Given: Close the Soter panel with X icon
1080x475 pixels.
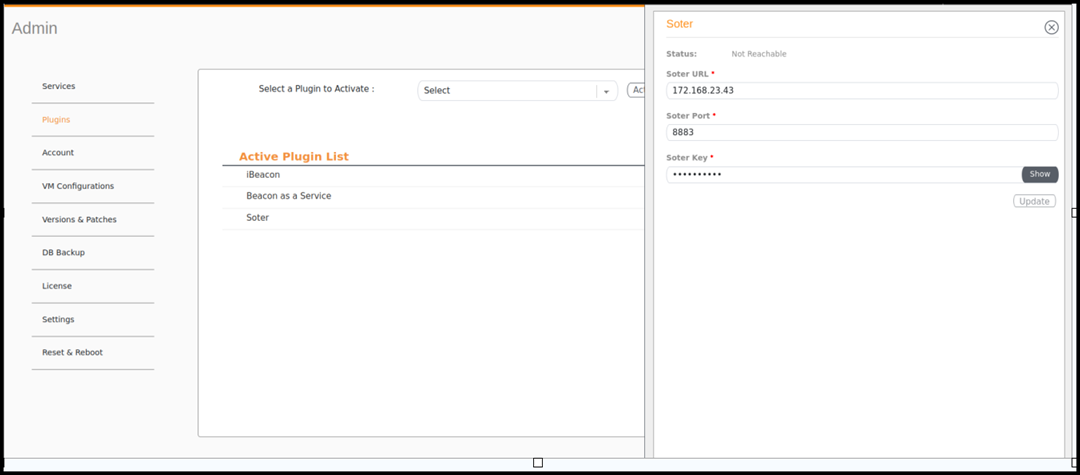Looking at the screenshot, I should click(1051, 27).
